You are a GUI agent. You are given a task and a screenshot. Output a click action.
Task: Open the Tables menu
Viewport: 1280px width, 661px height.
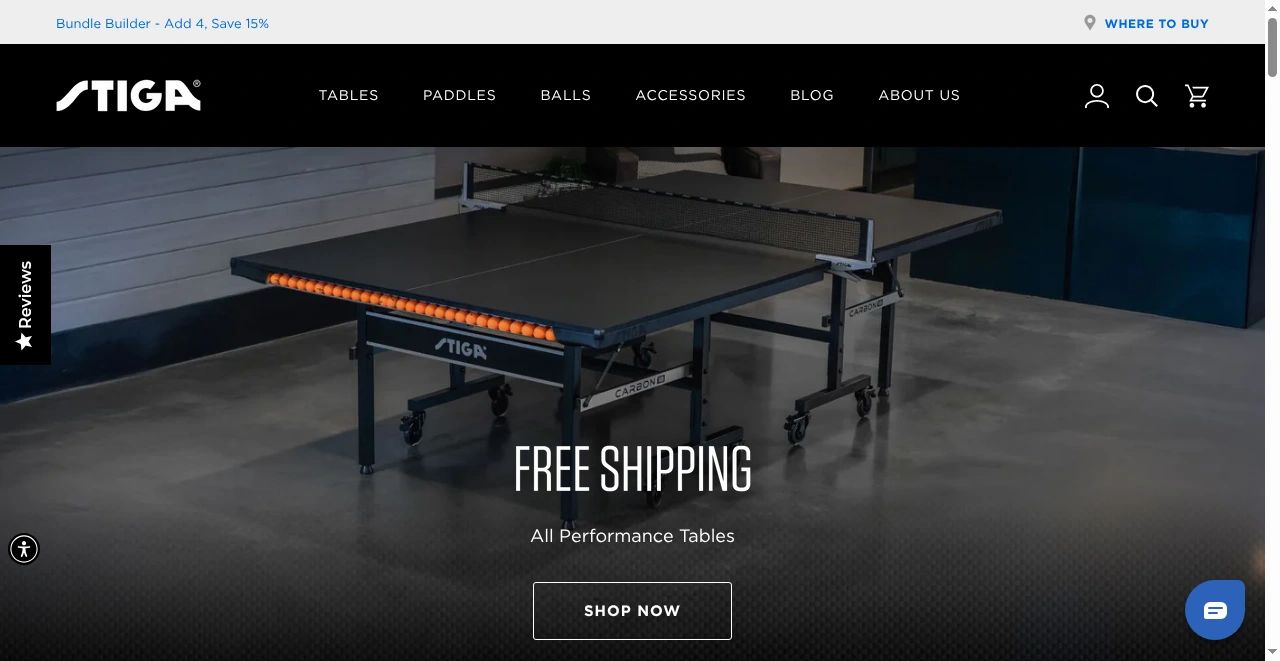pos(349,95)
